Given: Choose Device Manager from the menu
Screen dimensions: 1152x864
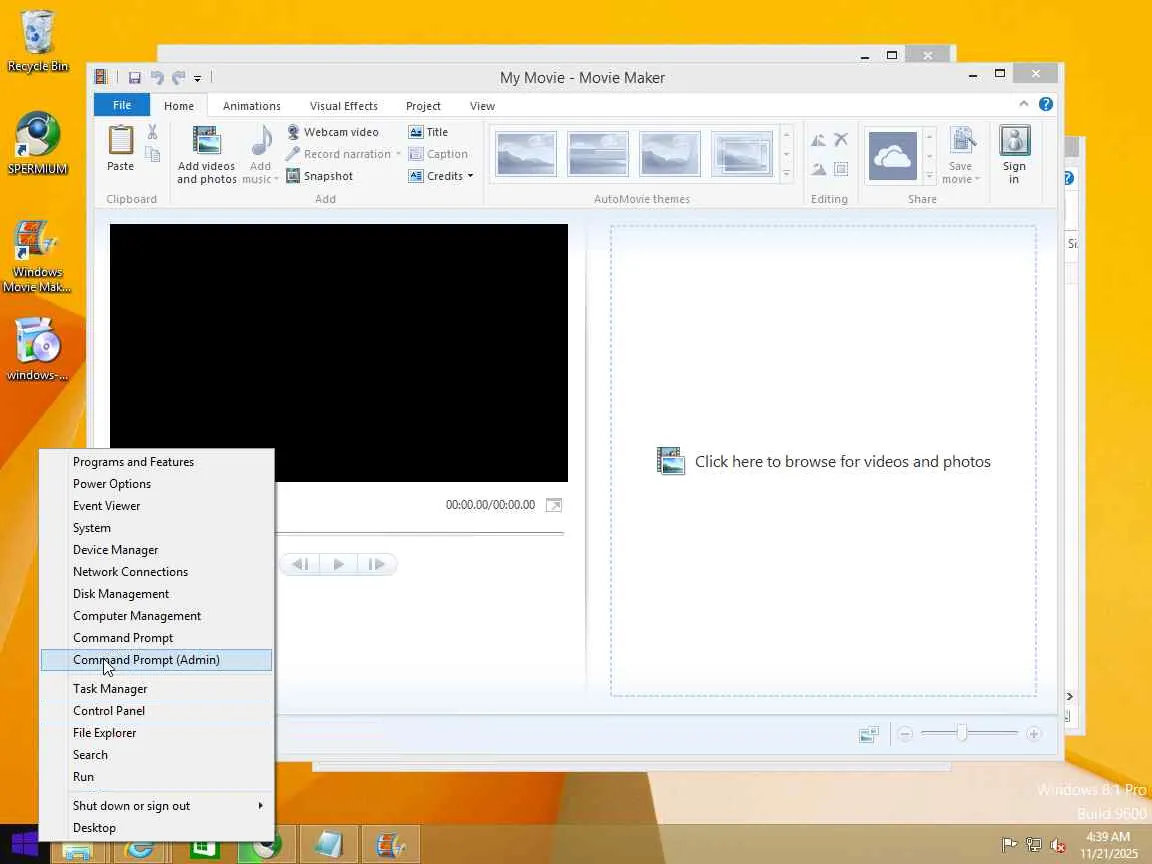Looking at the screenshot, I should [156, 550].
